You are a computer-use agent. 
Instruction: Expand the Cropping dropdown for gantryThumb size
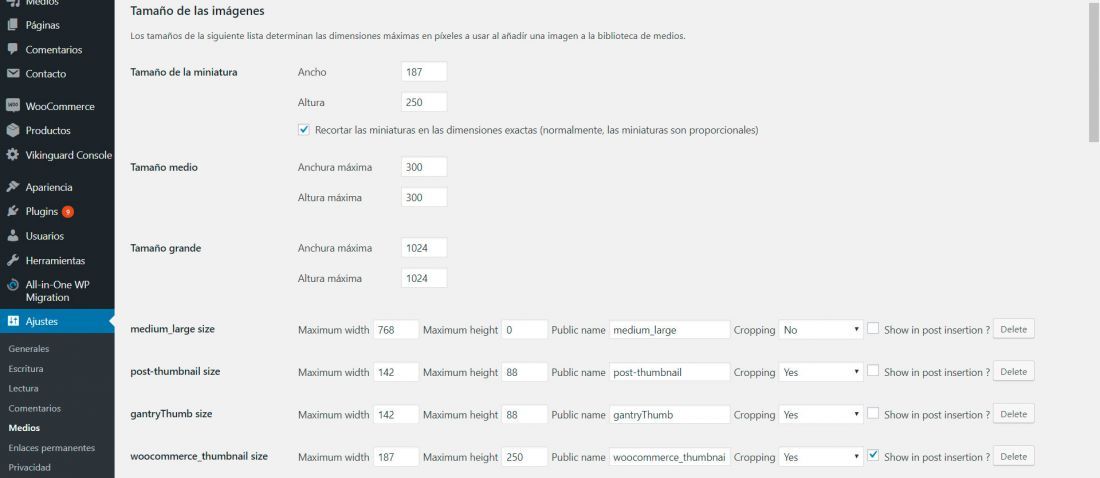tap(821, 415)
